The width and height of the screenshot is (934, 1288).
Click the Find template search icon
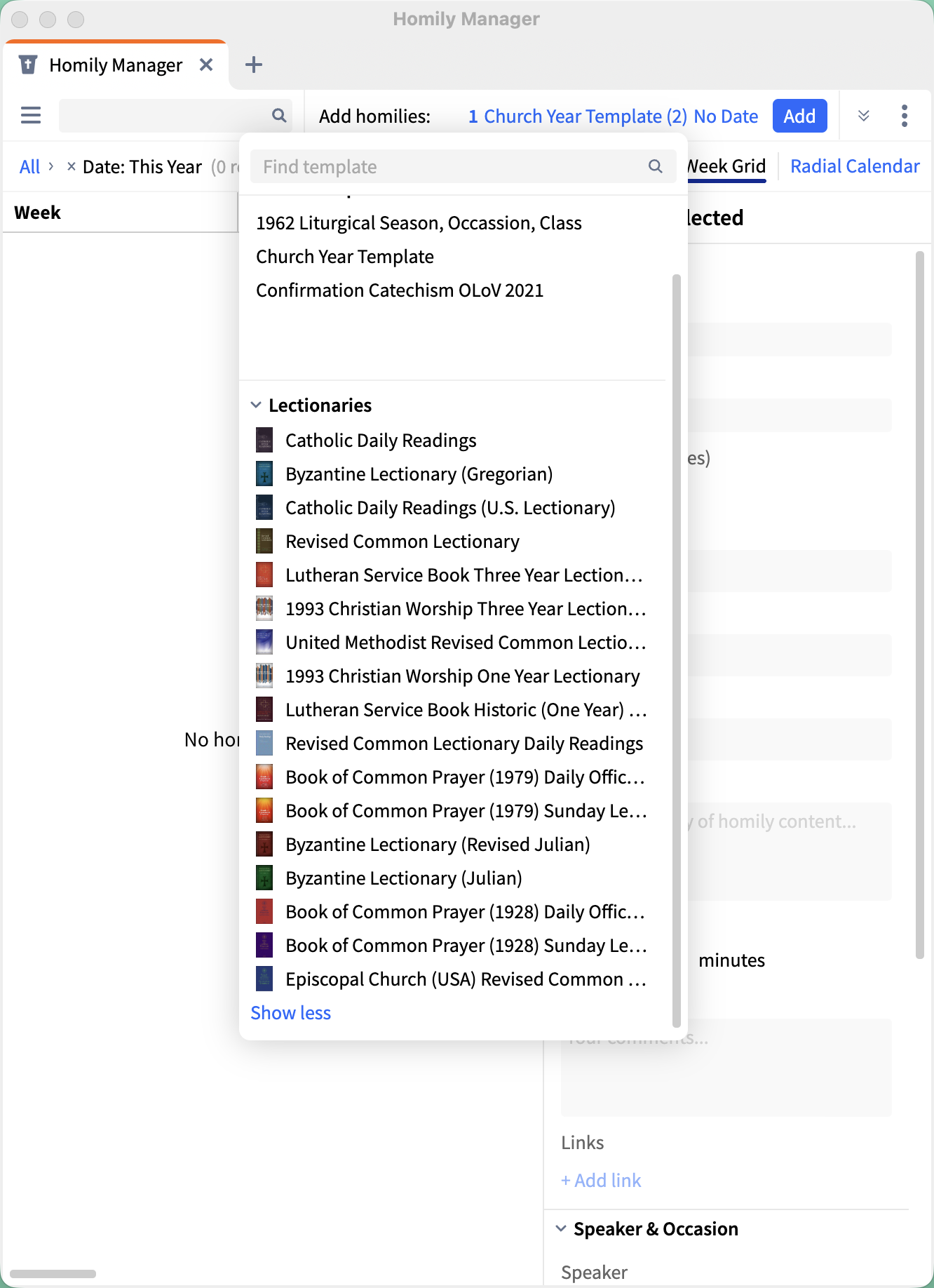[655, 166]
